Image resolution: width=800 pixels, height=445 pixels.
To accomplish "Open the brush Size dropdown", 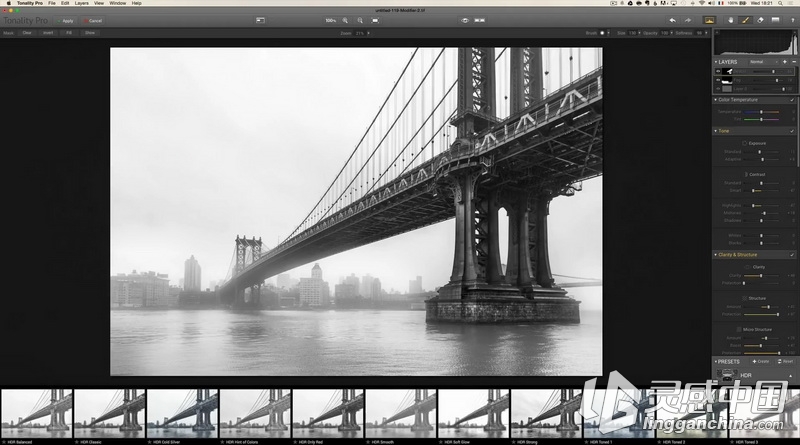I will (x=639, y=33).
